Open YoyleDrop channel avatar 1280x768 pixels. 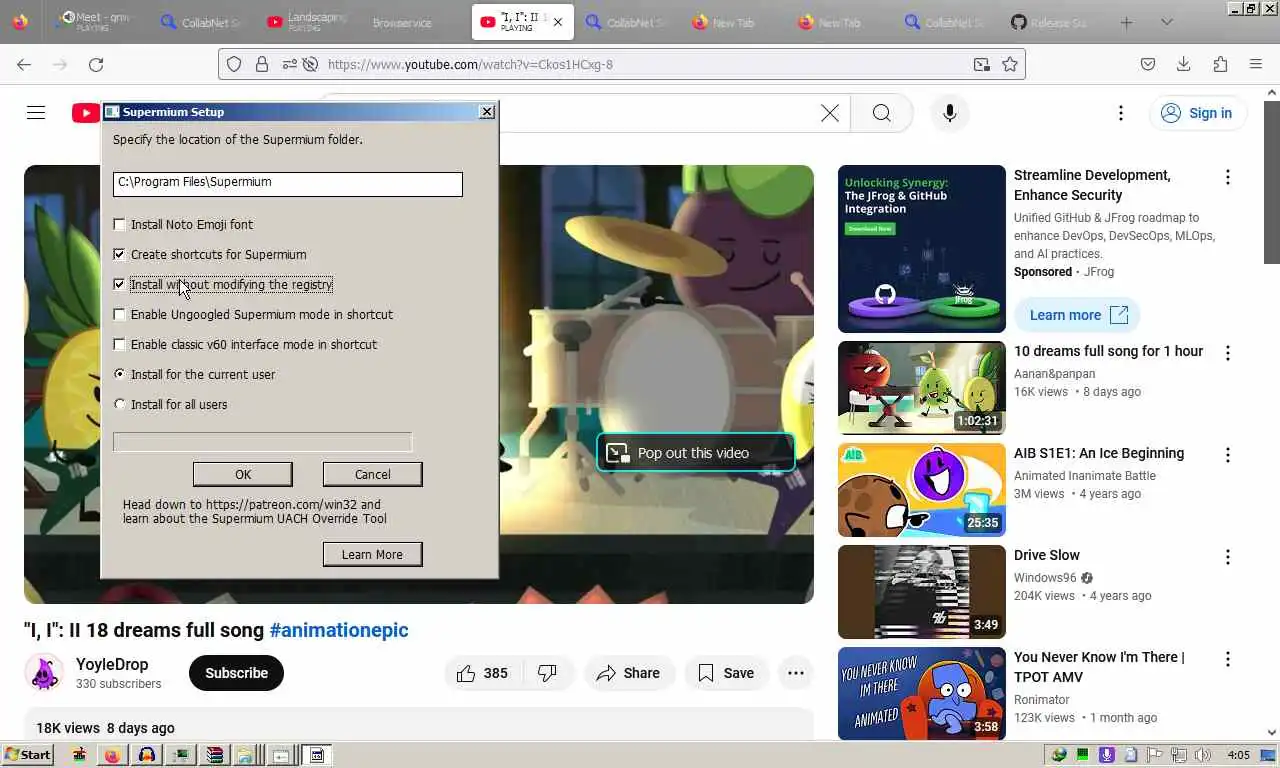click(44, 673)
